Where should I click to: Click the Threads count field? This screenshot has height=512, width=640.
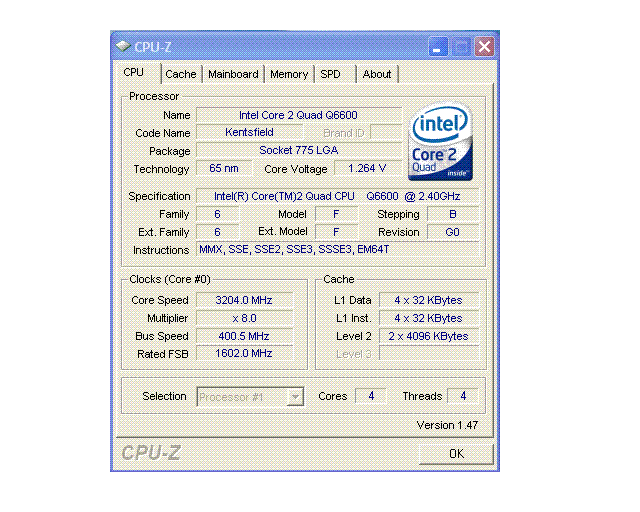tap(463, 396)
